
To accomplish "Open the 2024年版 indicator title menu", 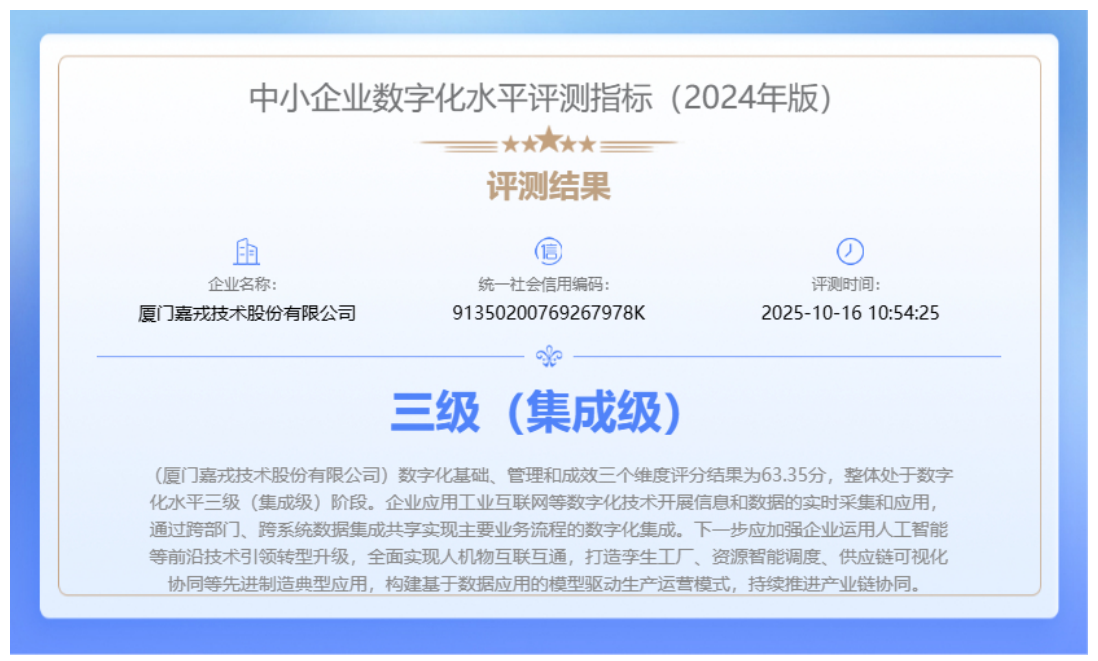I will tap(549, 97).
